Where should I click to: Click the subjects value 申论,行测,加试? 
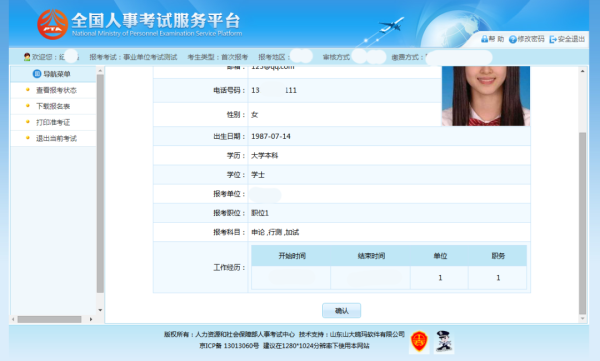275,232
